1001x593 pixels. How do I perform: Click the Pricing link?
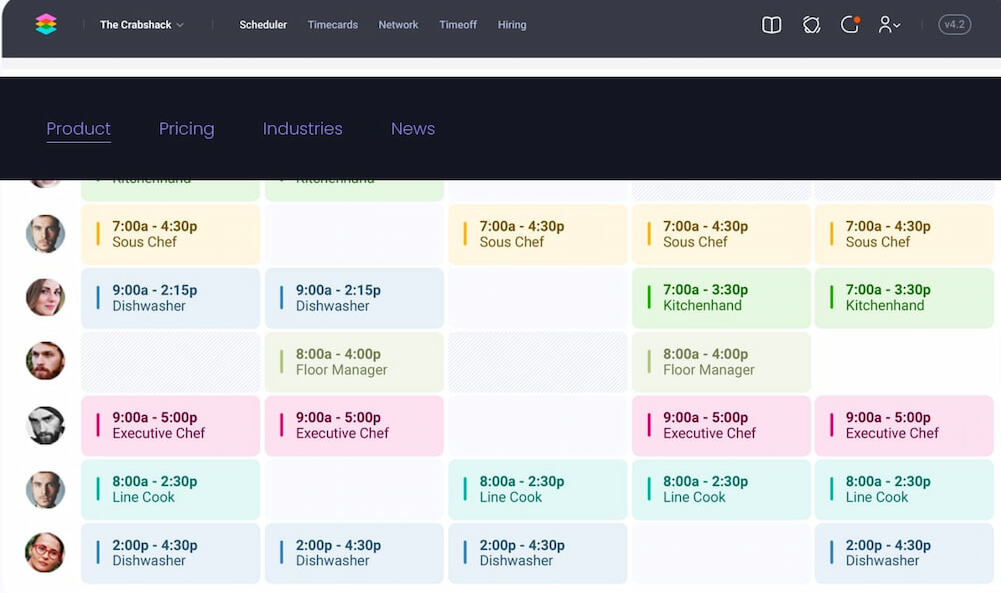click(186, 129)
